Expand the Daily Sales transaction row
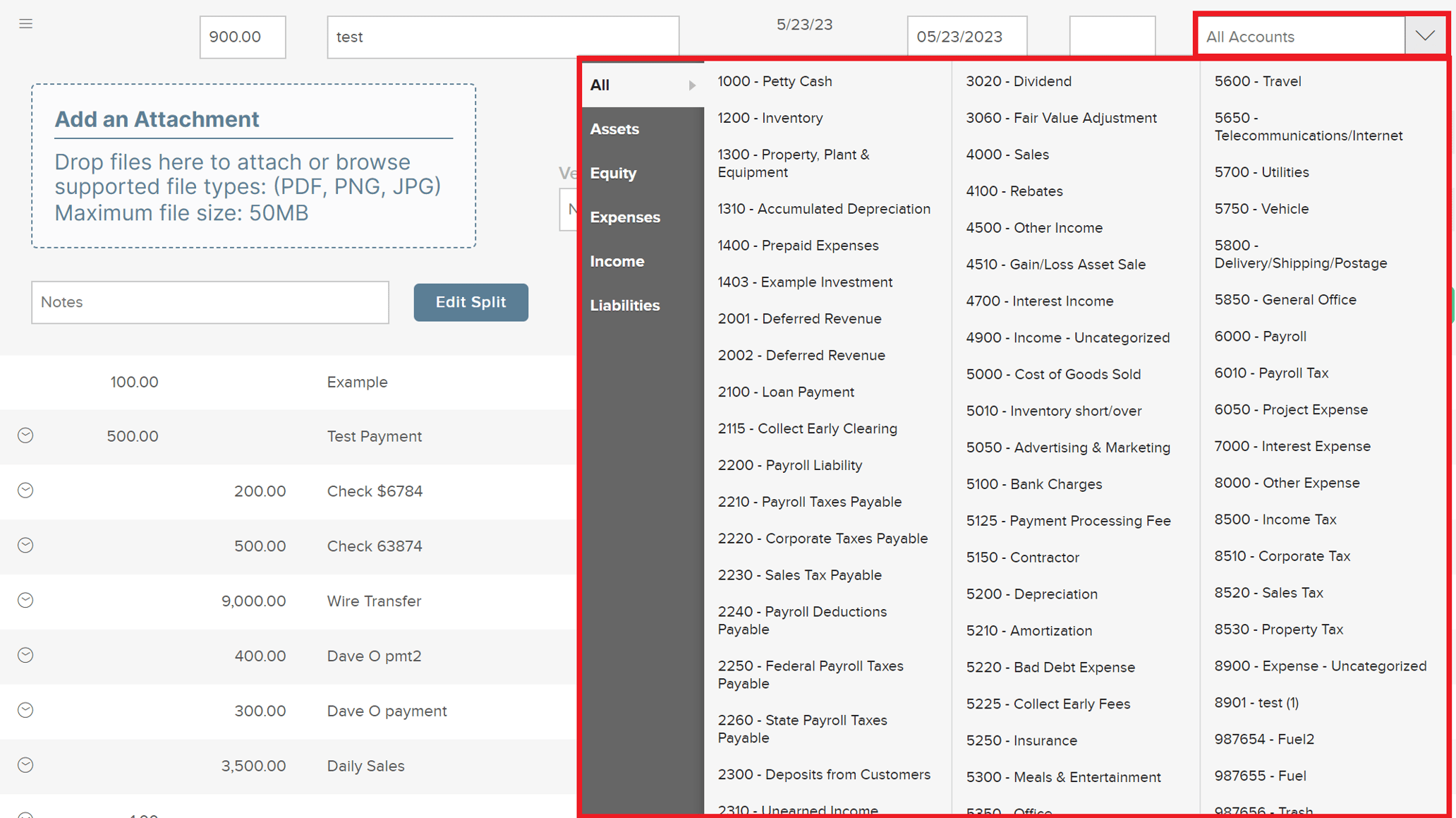This screenshot has height=818, width=1456. 25,765
